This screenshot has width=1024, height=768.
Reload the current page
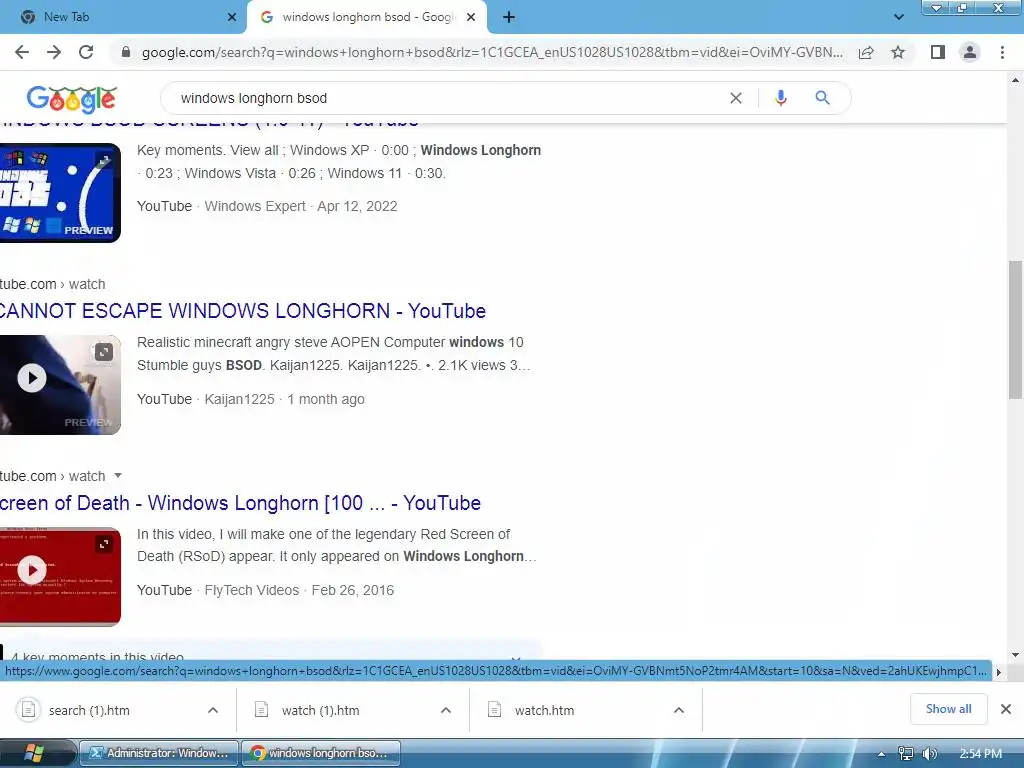[x=86, y=52]
